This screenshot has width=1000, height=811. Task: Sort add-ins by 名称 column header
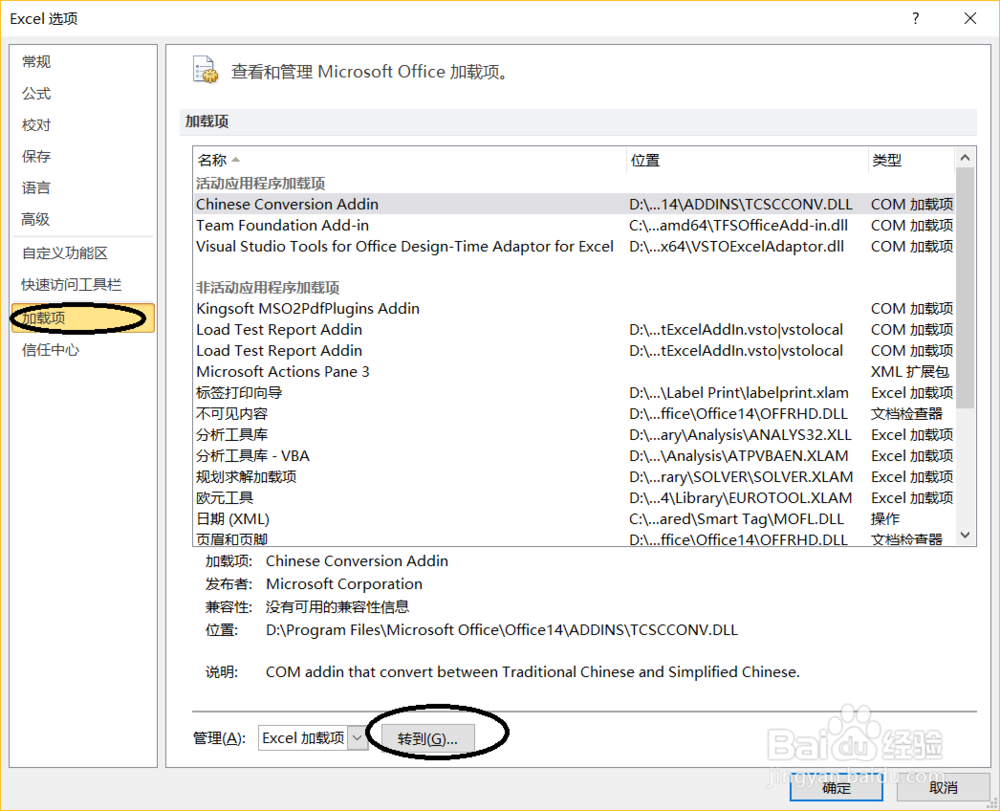(409, 160)
